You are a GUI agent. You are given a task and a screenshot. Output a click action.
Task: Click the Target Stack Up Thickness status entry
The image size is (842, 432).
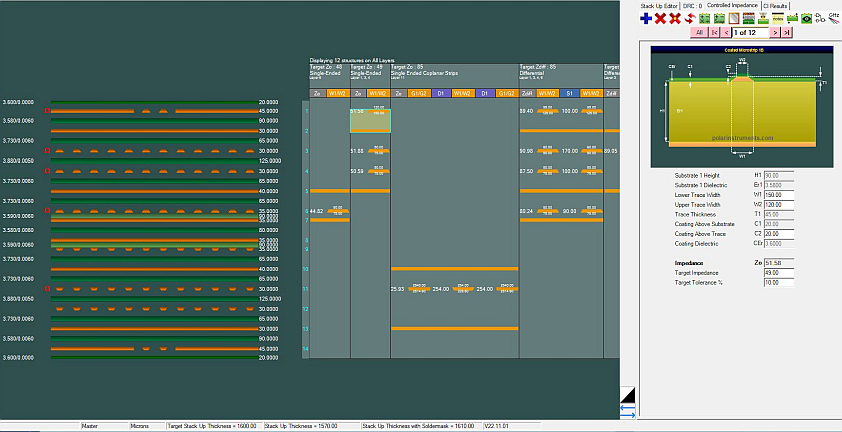[x=212, y=426]
